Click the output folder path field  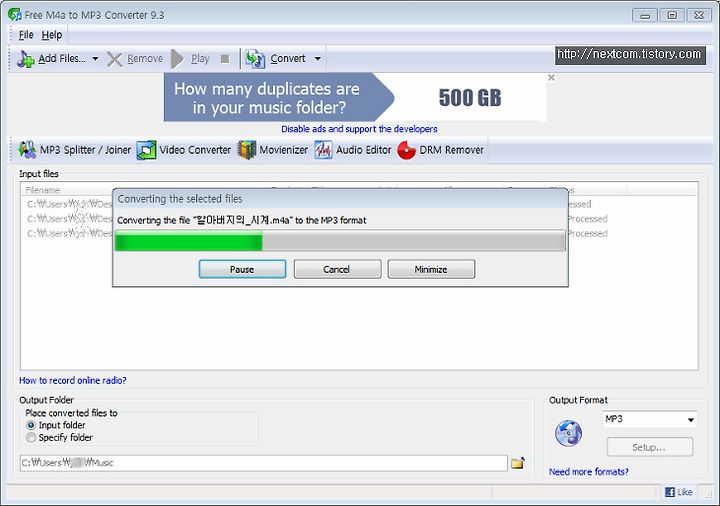[x=264, y=463]
